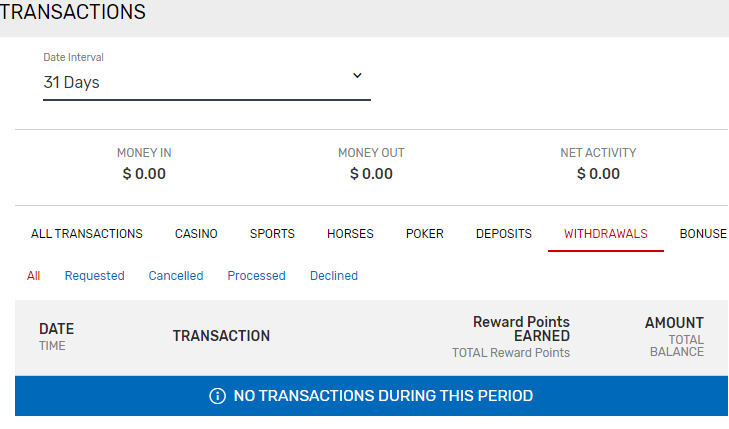Screen dimensions: 729x429
Task: Filter withdrawals by Processed
Action: point(256,276)
